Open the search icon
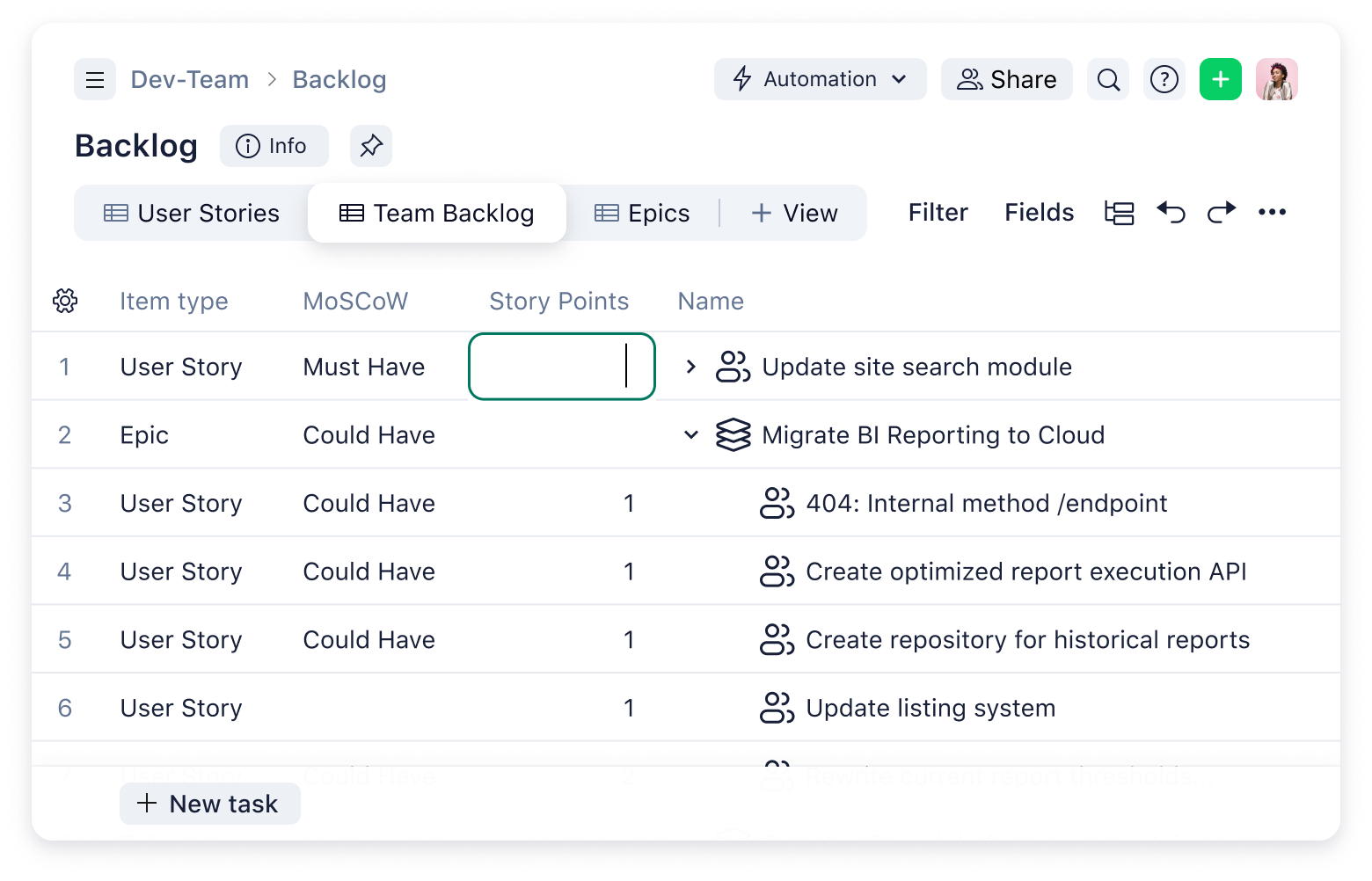Viewport: 1372px width, 881px height. pyautogui.click(x=1108, y=80)
